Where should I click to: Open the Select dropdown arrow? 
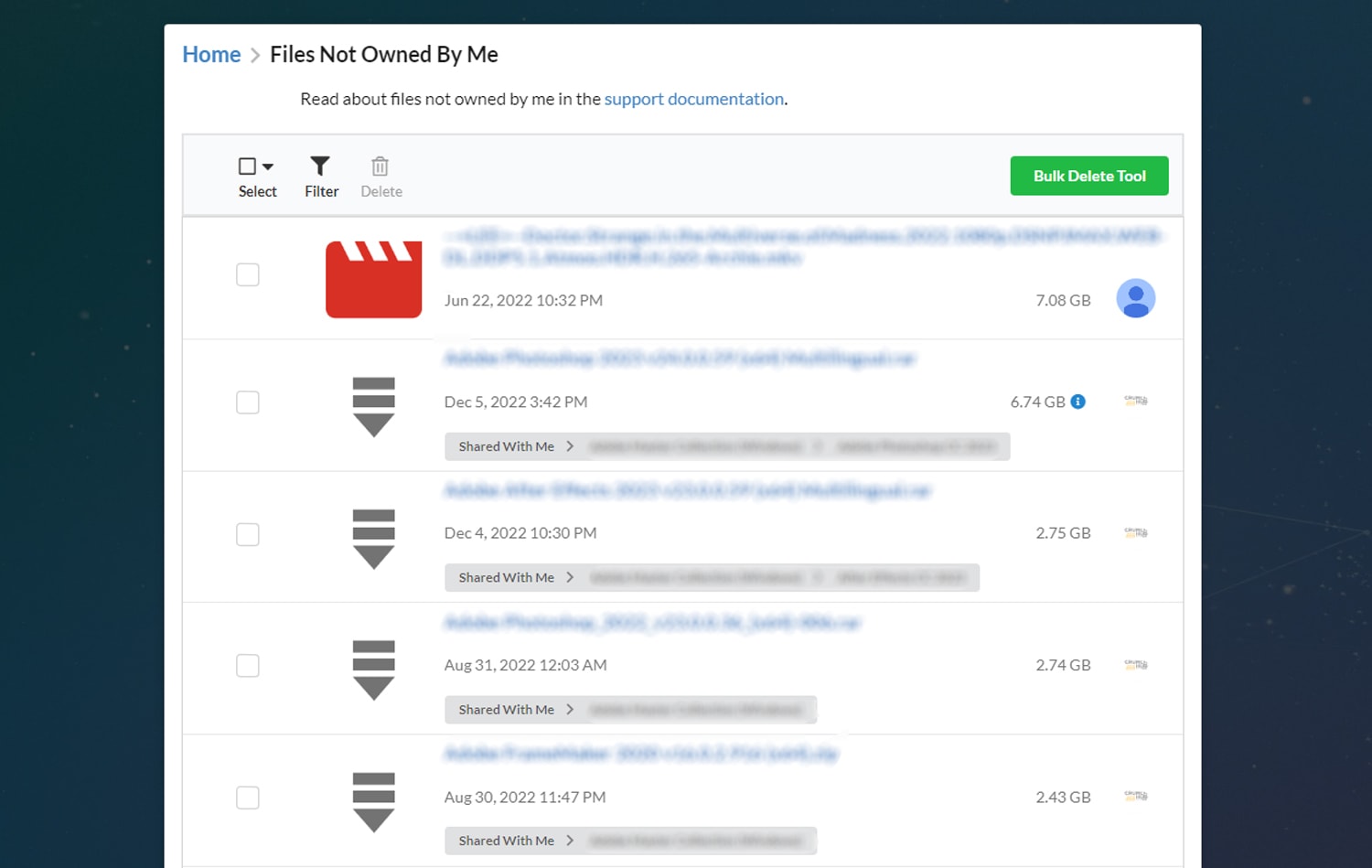point(268,166)
